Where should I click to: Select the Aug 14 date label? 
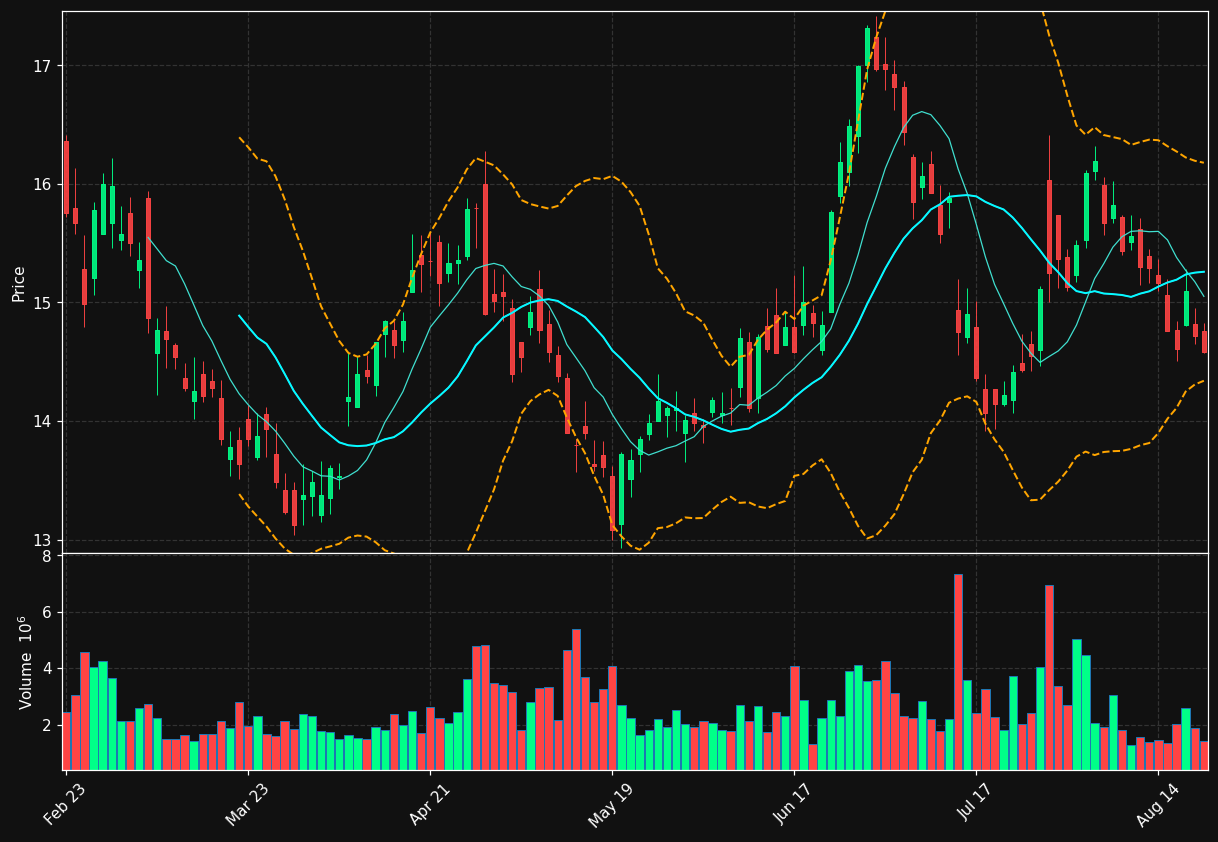point(1158,805)
